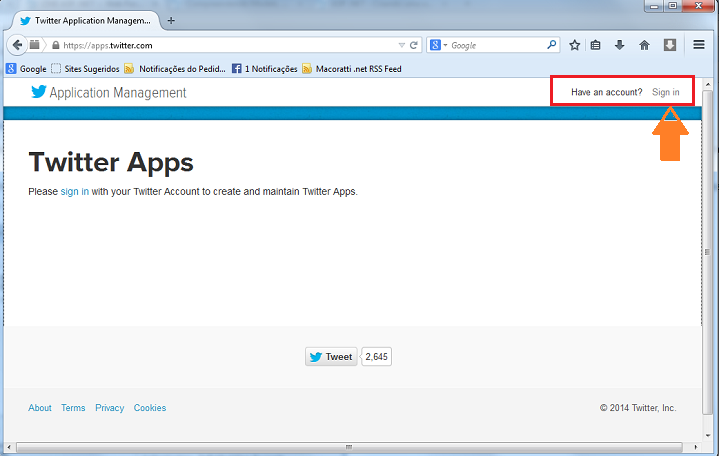Bookmark this page with the star icon
The image size is (719, 456).
575,45
